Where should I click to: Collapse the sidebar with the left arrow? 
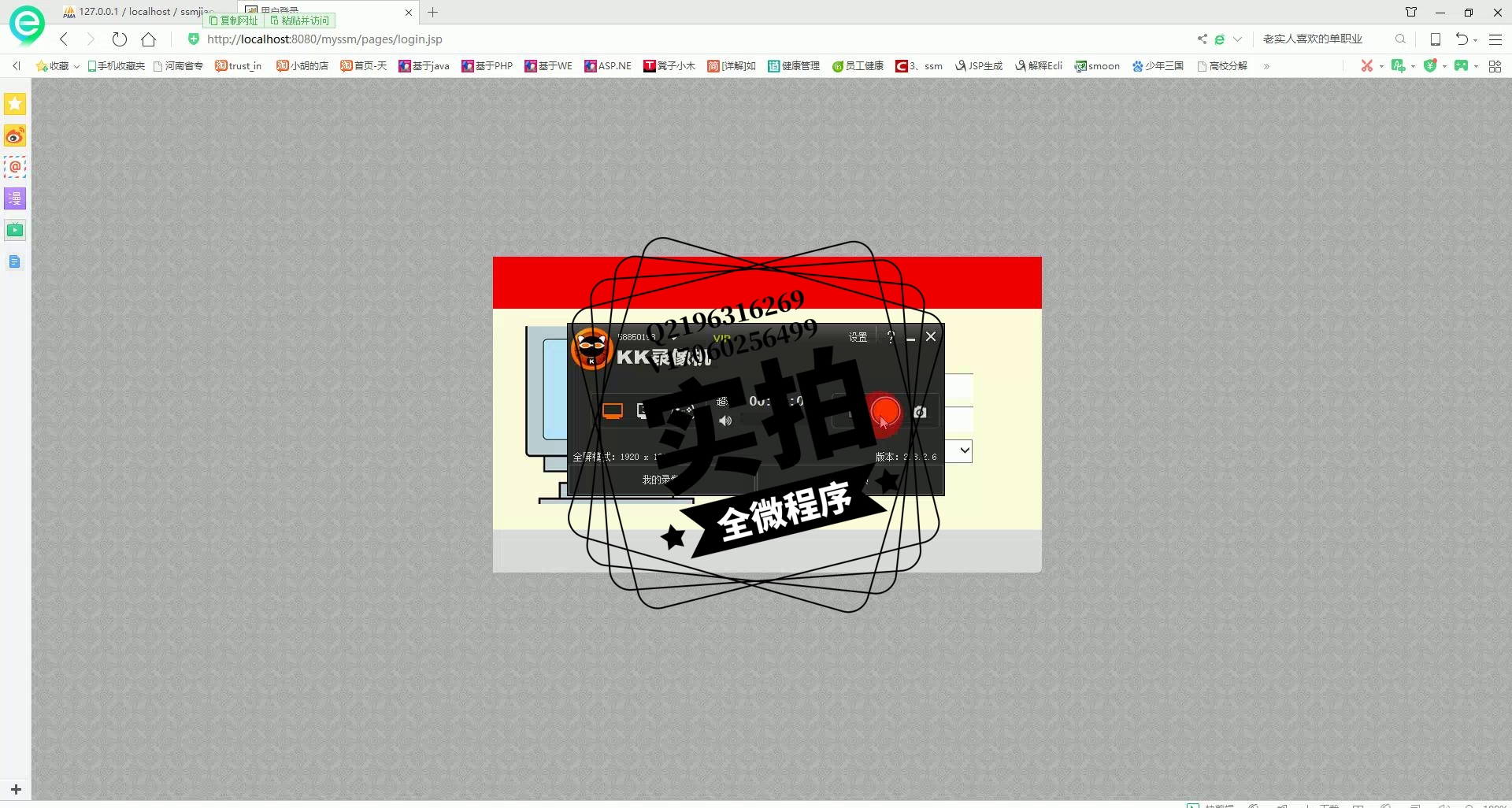16,66
